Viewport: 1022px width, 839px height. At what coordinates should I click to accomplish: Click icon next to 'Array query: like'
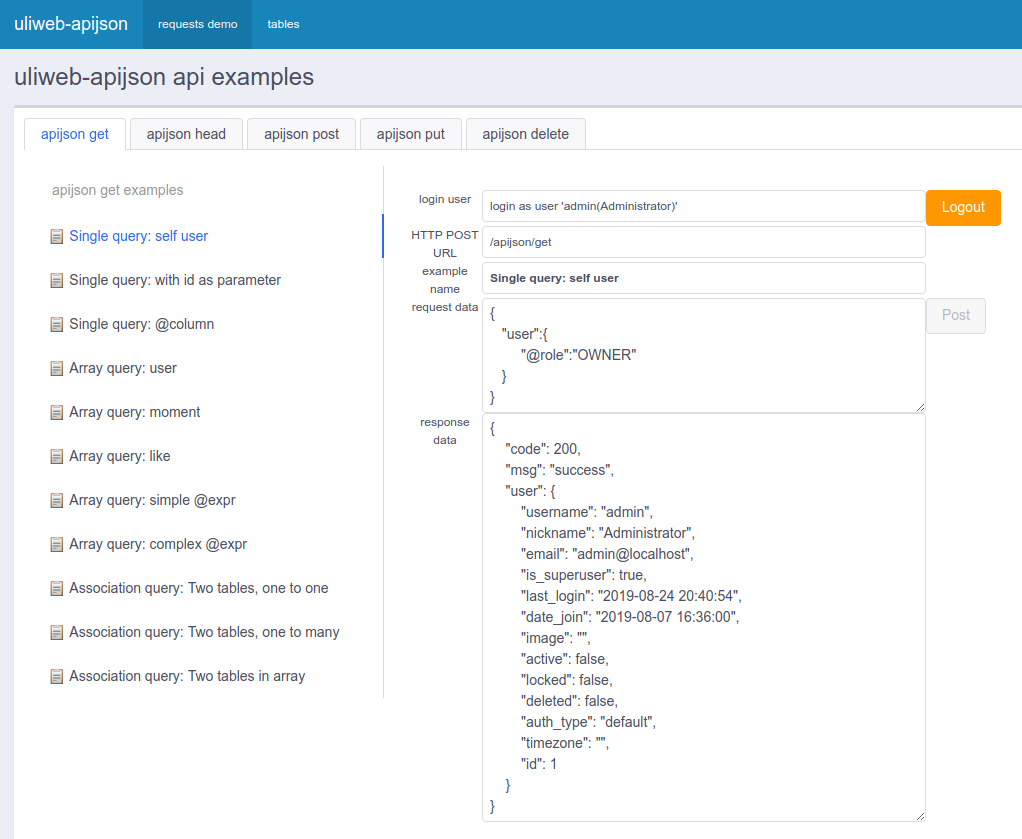pyautogui.click(x=57, y=457)
